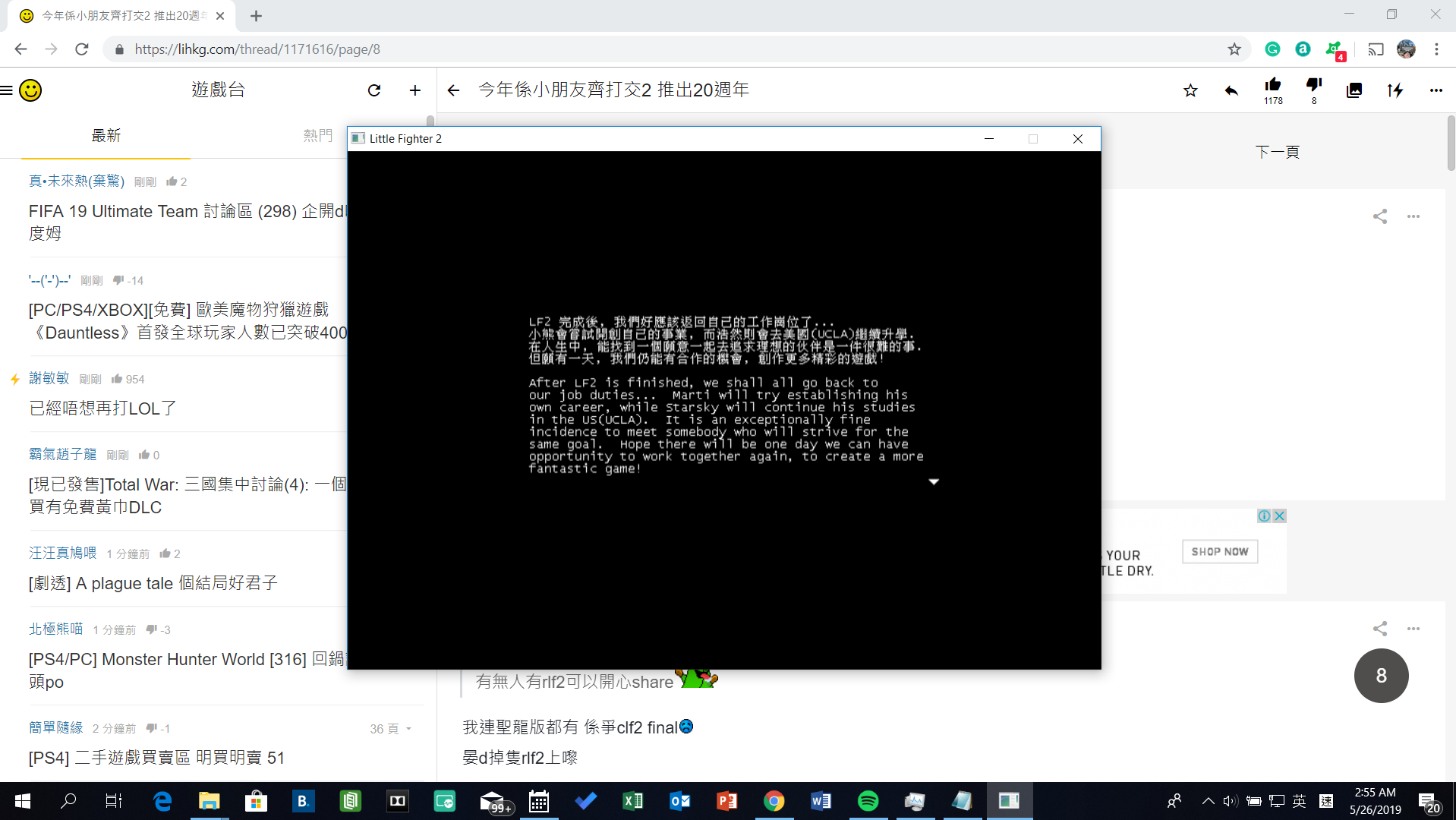The image size is (1456, 820).
Task: Share the lower post via share icon
Action: pos(1380,629)
